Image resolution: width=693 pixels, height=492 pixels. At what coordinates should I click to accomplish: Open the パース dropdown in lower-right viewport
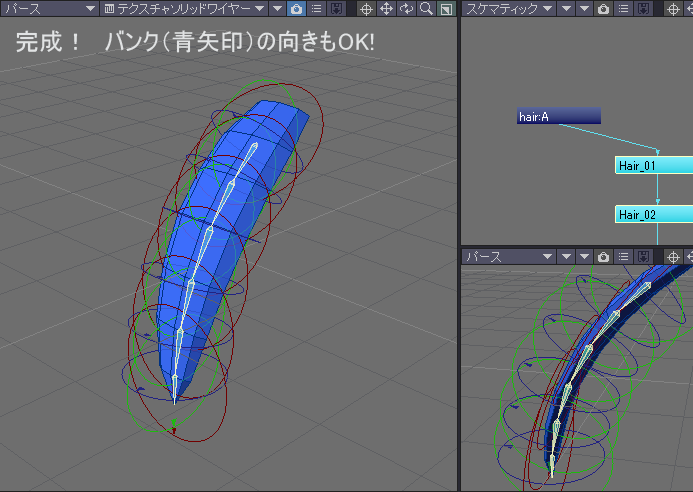[509, 257]
